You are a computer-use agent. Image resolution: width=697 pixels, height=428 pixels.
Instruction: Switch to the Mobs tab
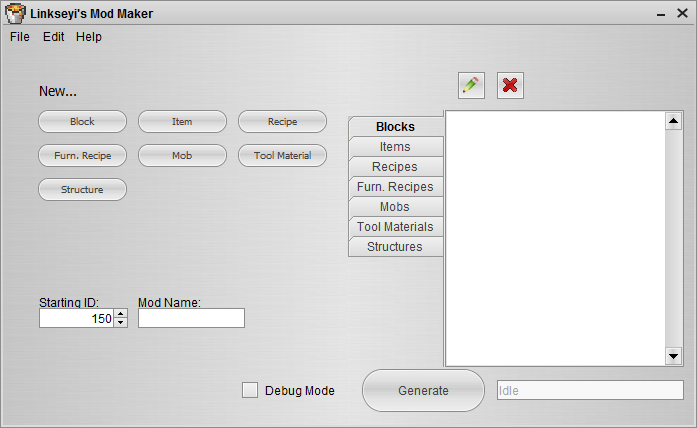coord(396,207)
